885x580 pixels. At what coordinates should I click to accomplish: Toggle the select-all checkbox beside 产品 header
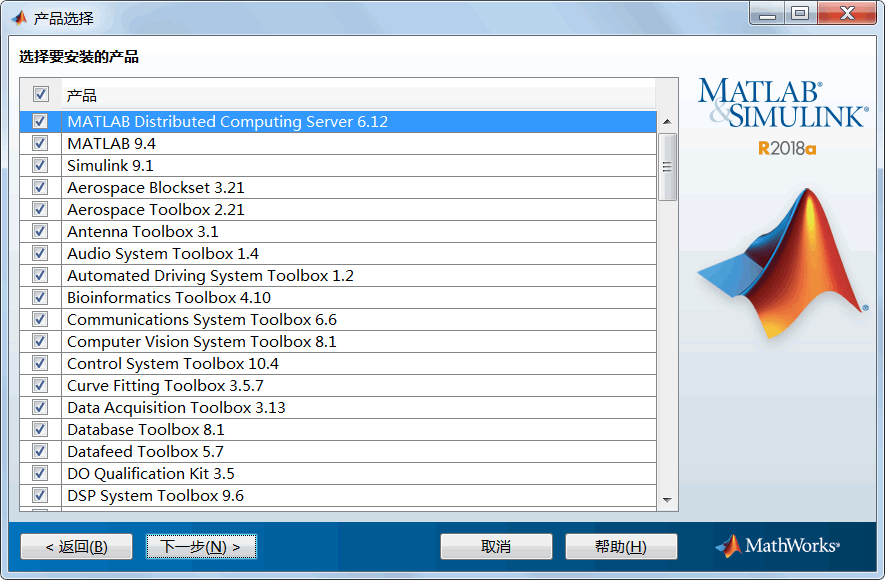coord(41,94)
